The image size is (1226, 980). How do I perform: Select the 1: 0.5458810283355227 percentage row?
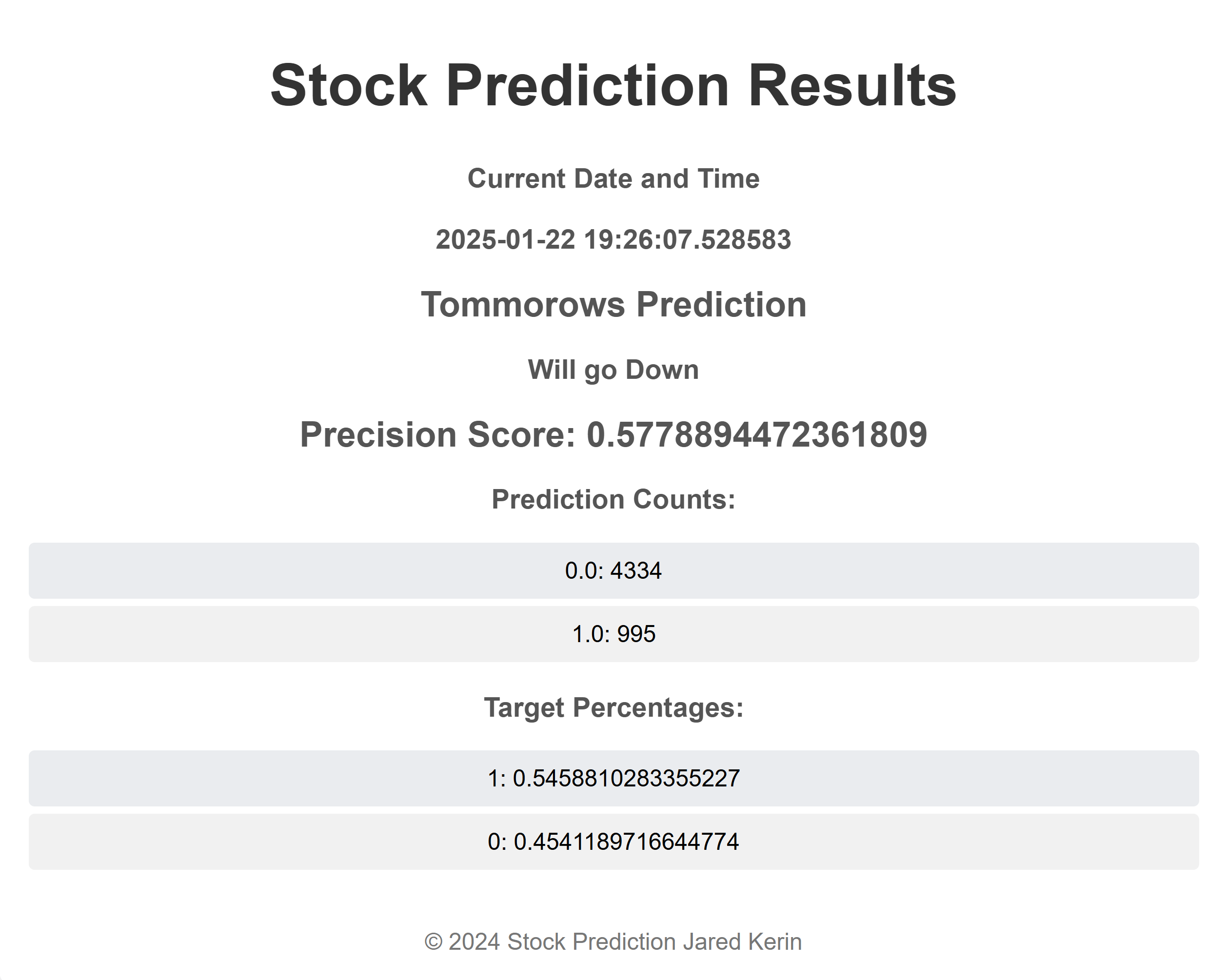tap(613, 778)
